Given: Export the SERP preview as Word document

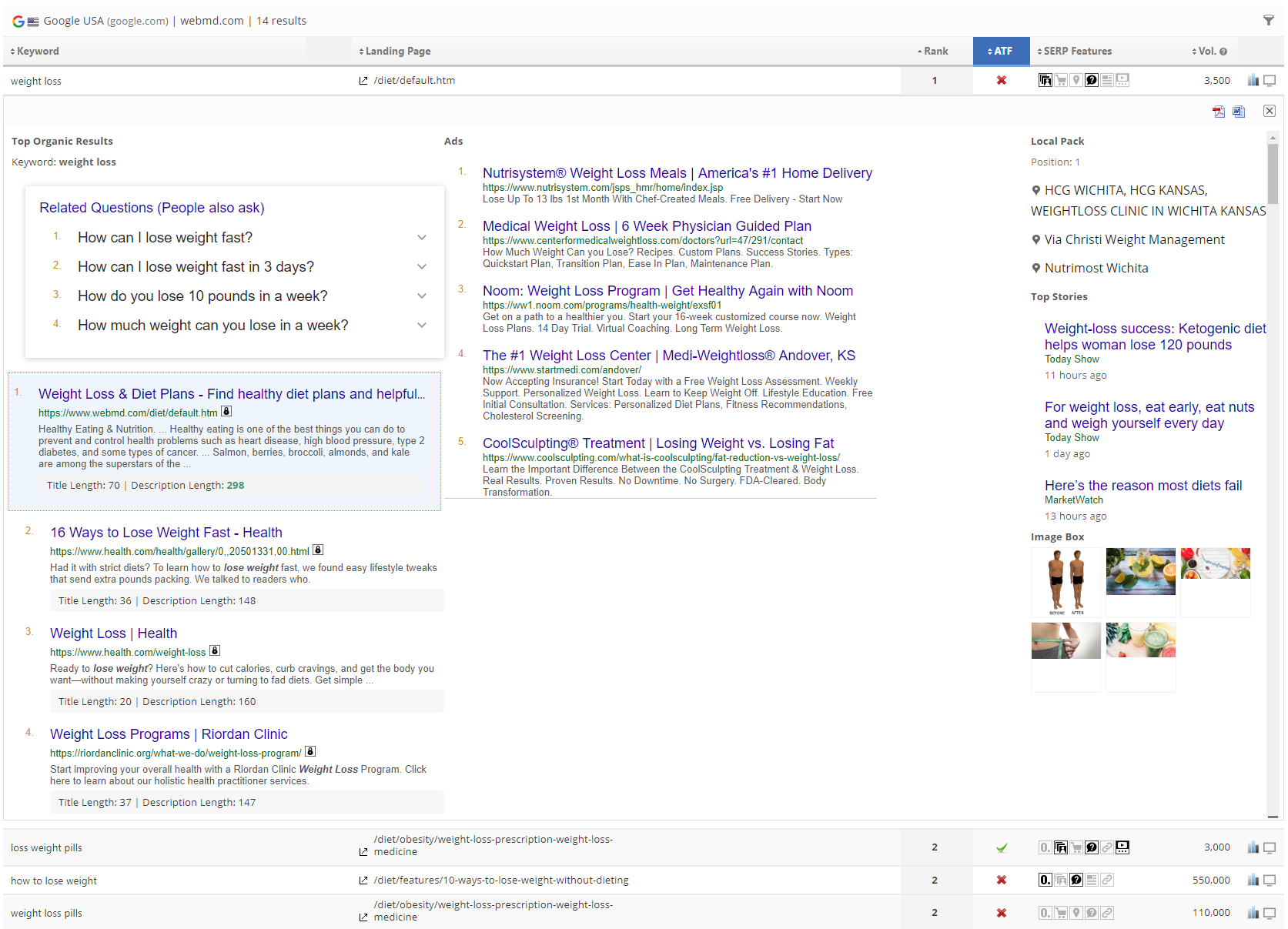Looking at the screenshot, I should coord(1238,112).
